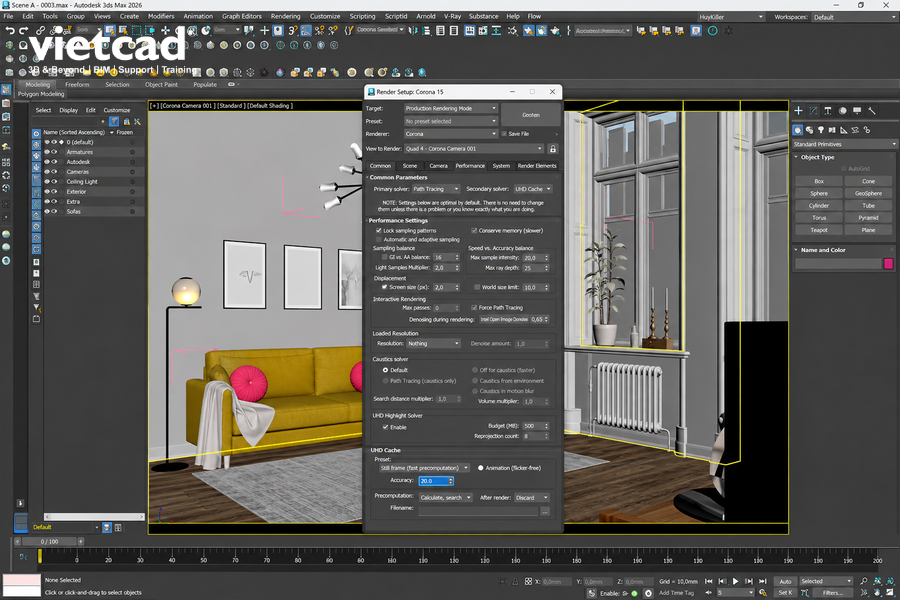Open the Rendering menu in the menu bar
The width and height of the screenshot is (900, 600).
coord(285,16)
